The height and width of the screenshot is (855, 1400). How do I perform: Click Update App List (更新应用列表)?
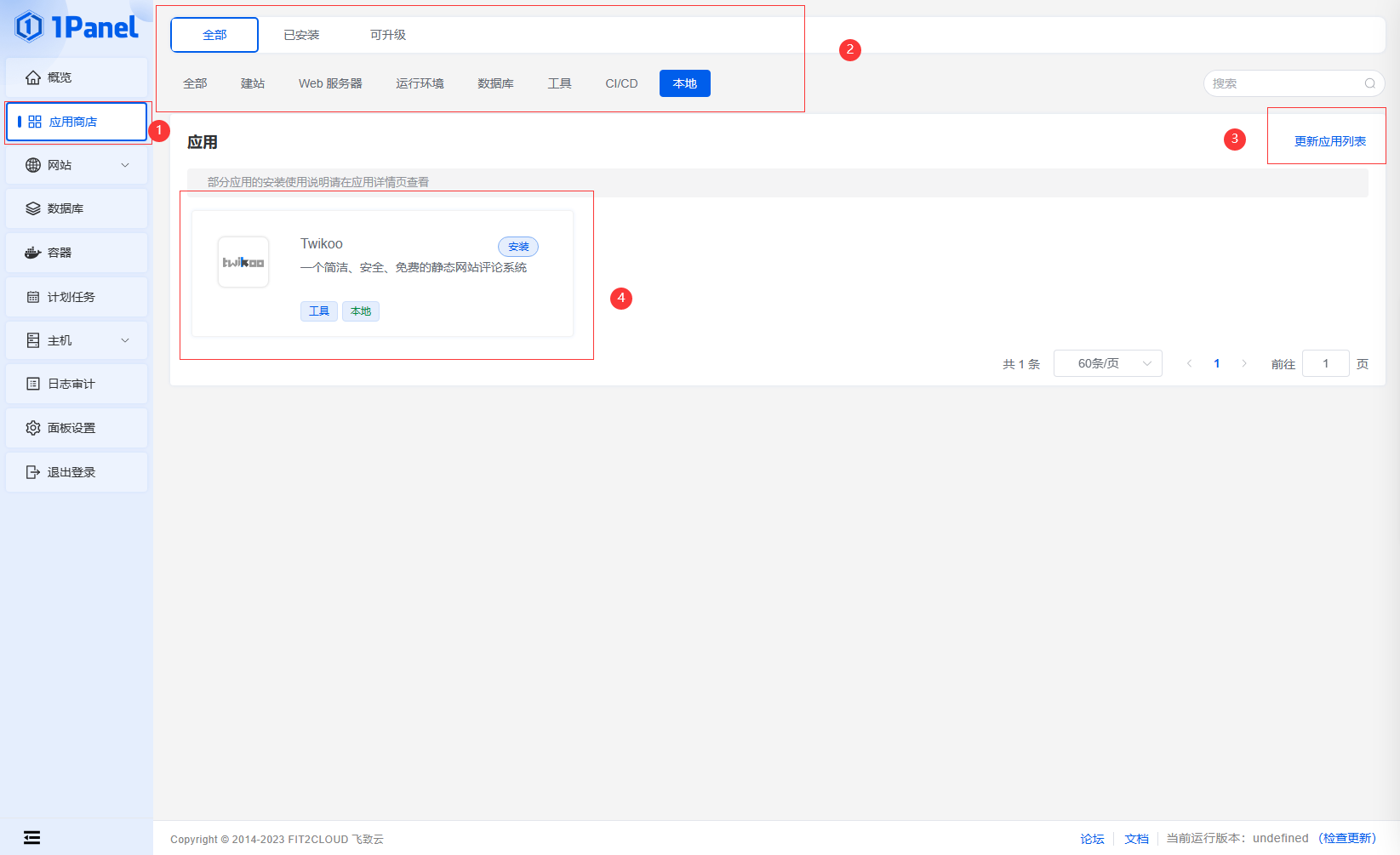pos(1329,141)
